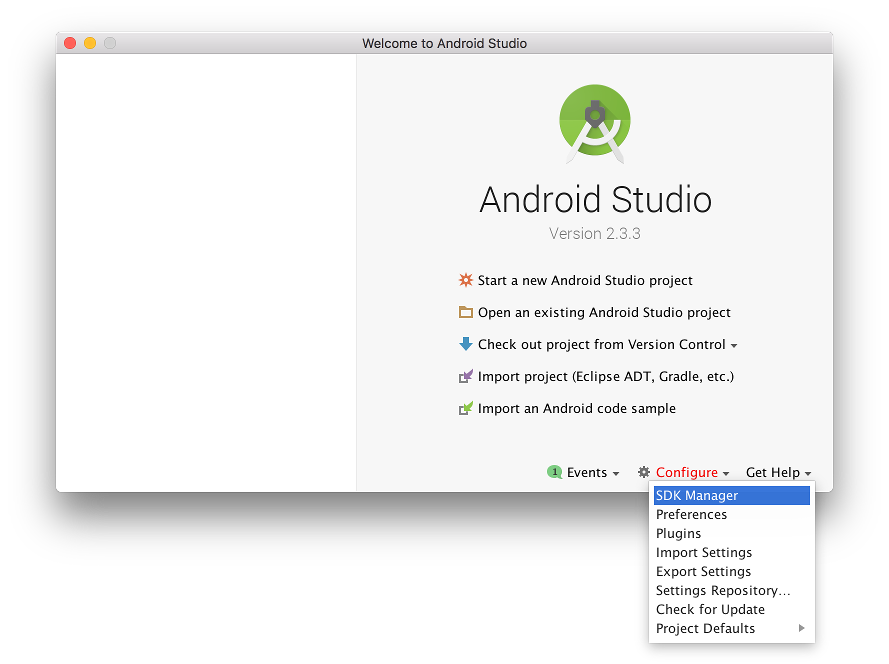The height and width of the screenshot is (664, 889).
Task: Import an Android code sample
Action: pos(577,408)
